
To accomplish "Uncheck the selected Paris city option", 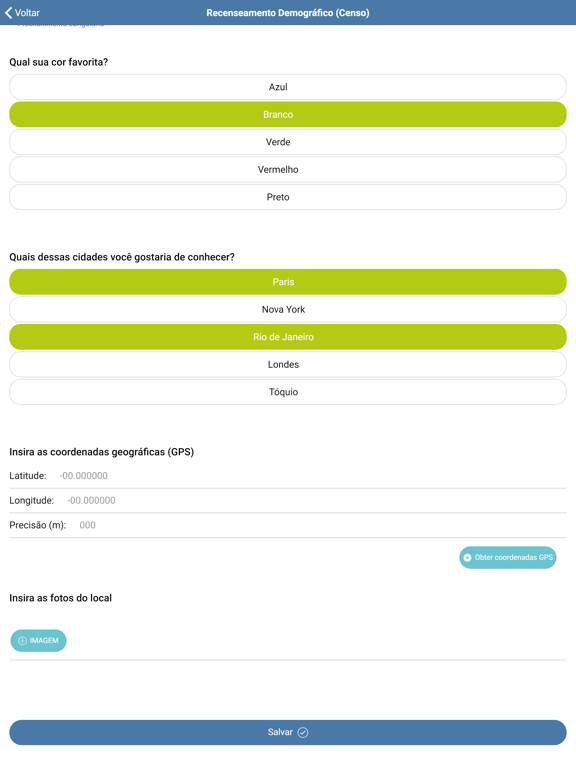I will click(288, 282).
